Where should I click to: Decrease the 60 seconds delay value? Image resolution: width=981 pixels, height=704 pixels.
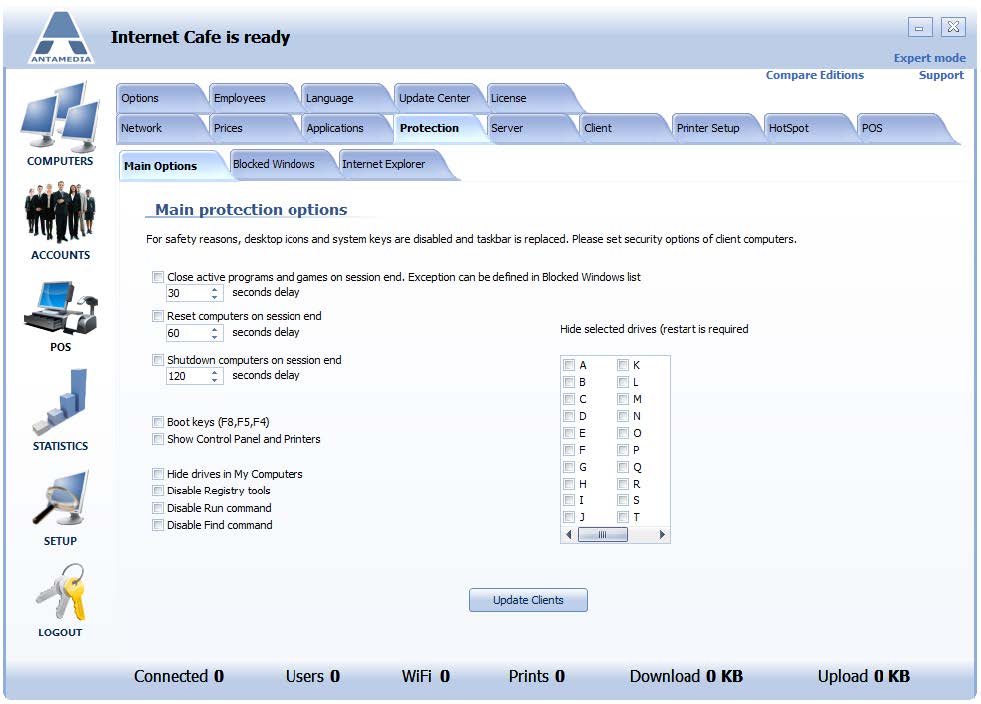(215, 337)
